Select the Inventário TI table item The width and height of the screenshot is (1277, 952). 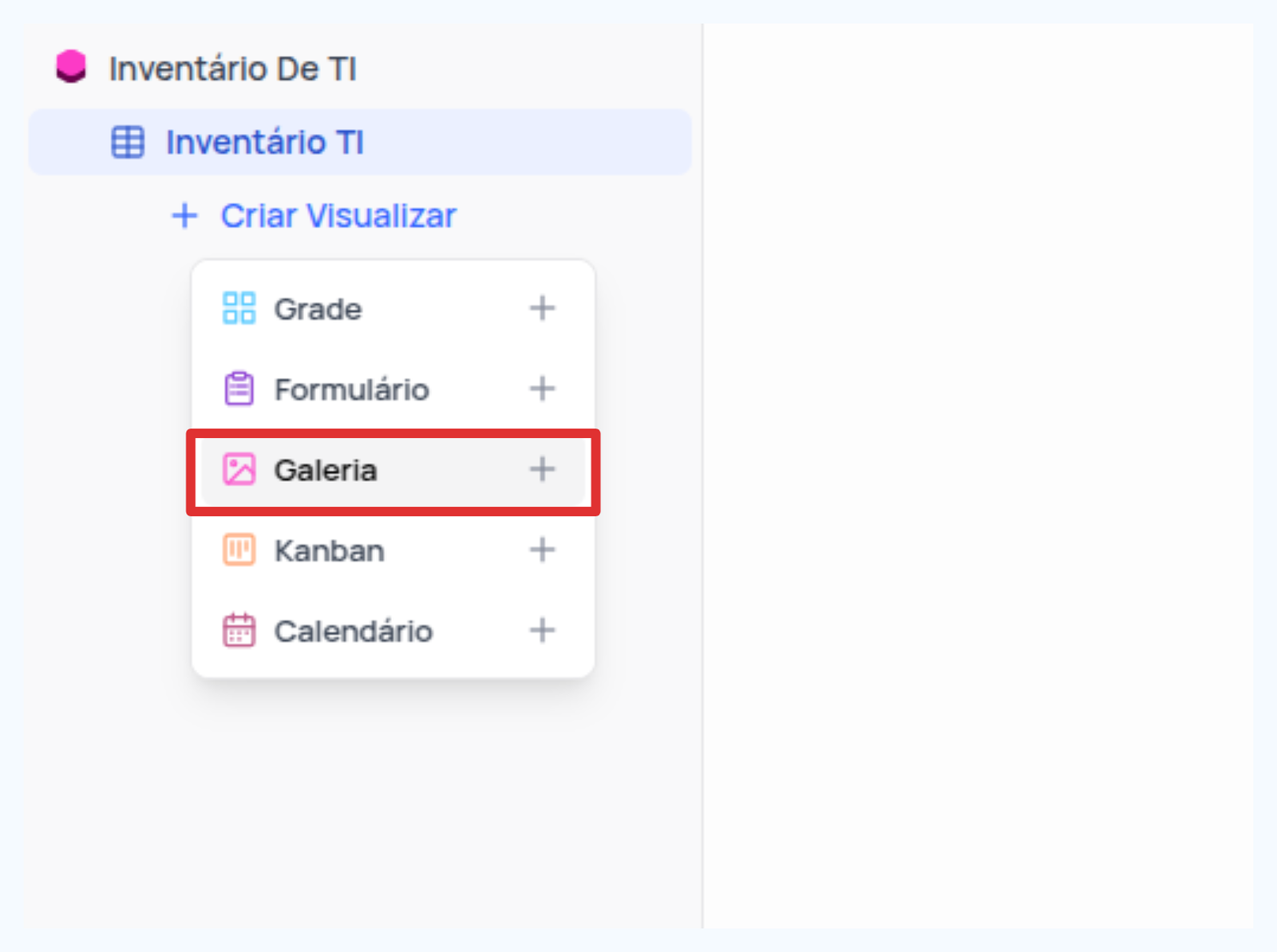click(x=360, y=142)
